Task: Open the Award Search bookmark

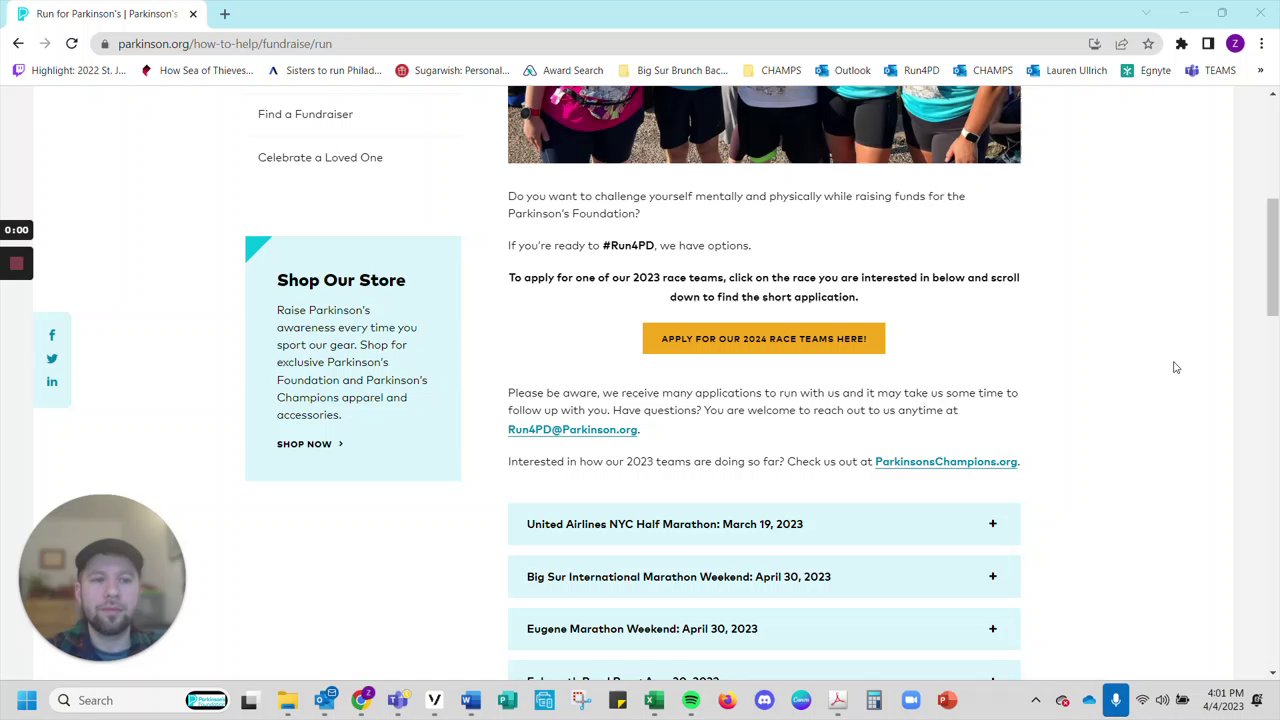Action: [563, 71]
